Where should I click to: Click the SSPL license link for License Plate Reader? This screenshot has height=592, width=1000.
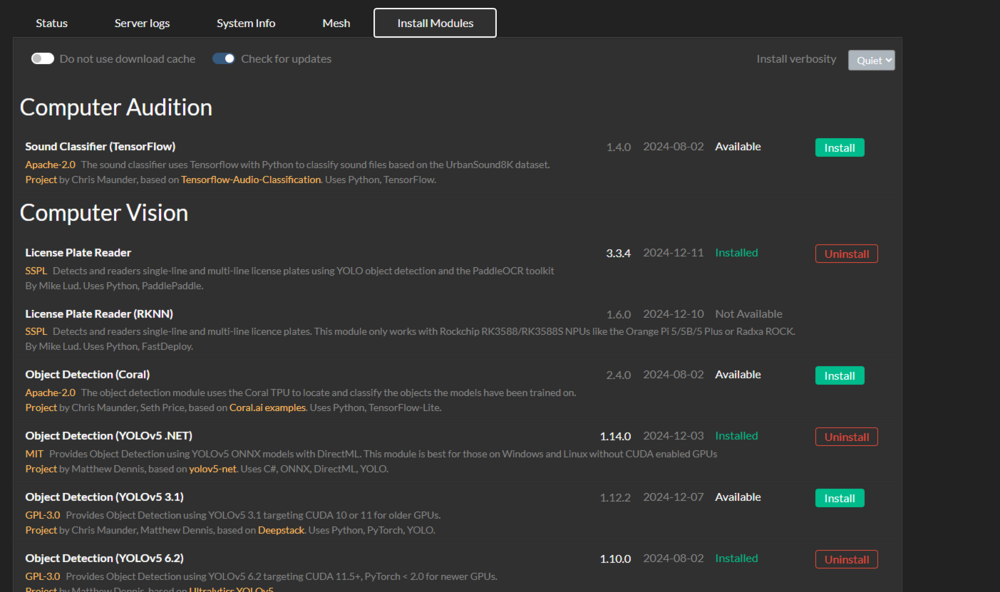point(36,270)
